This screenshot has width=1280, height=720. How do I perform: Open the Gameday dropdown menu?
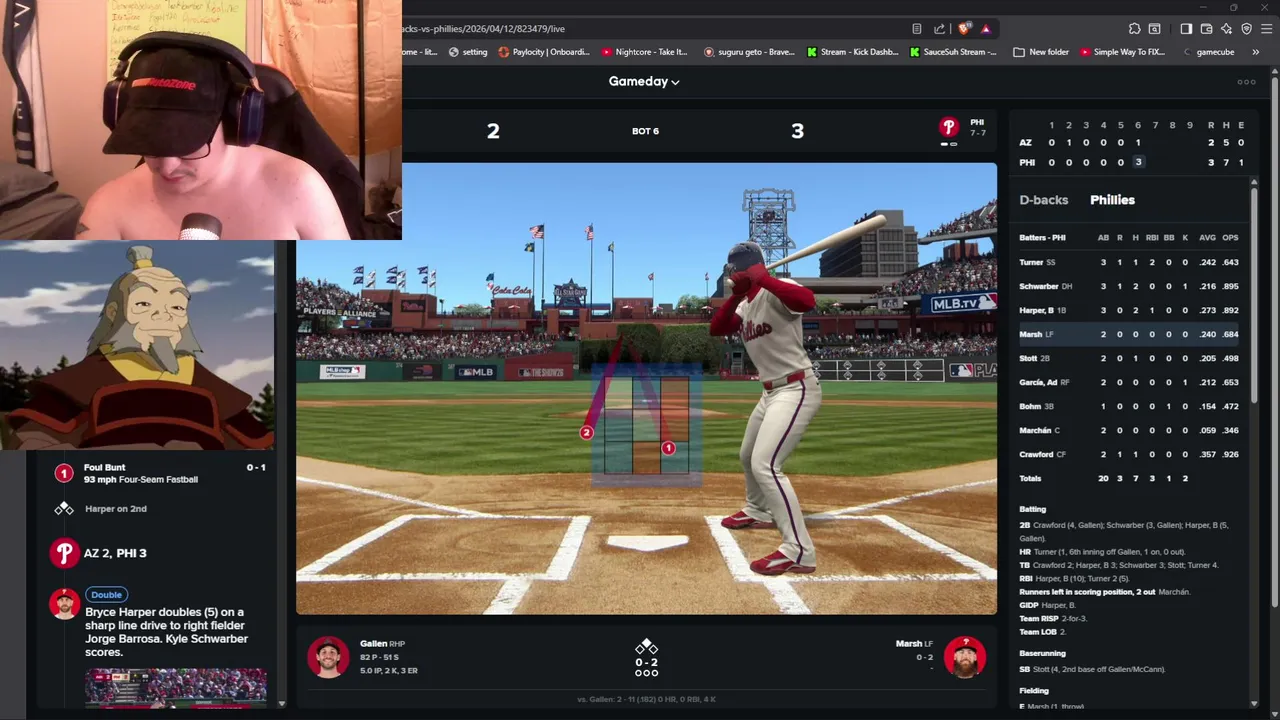point(644,82)
